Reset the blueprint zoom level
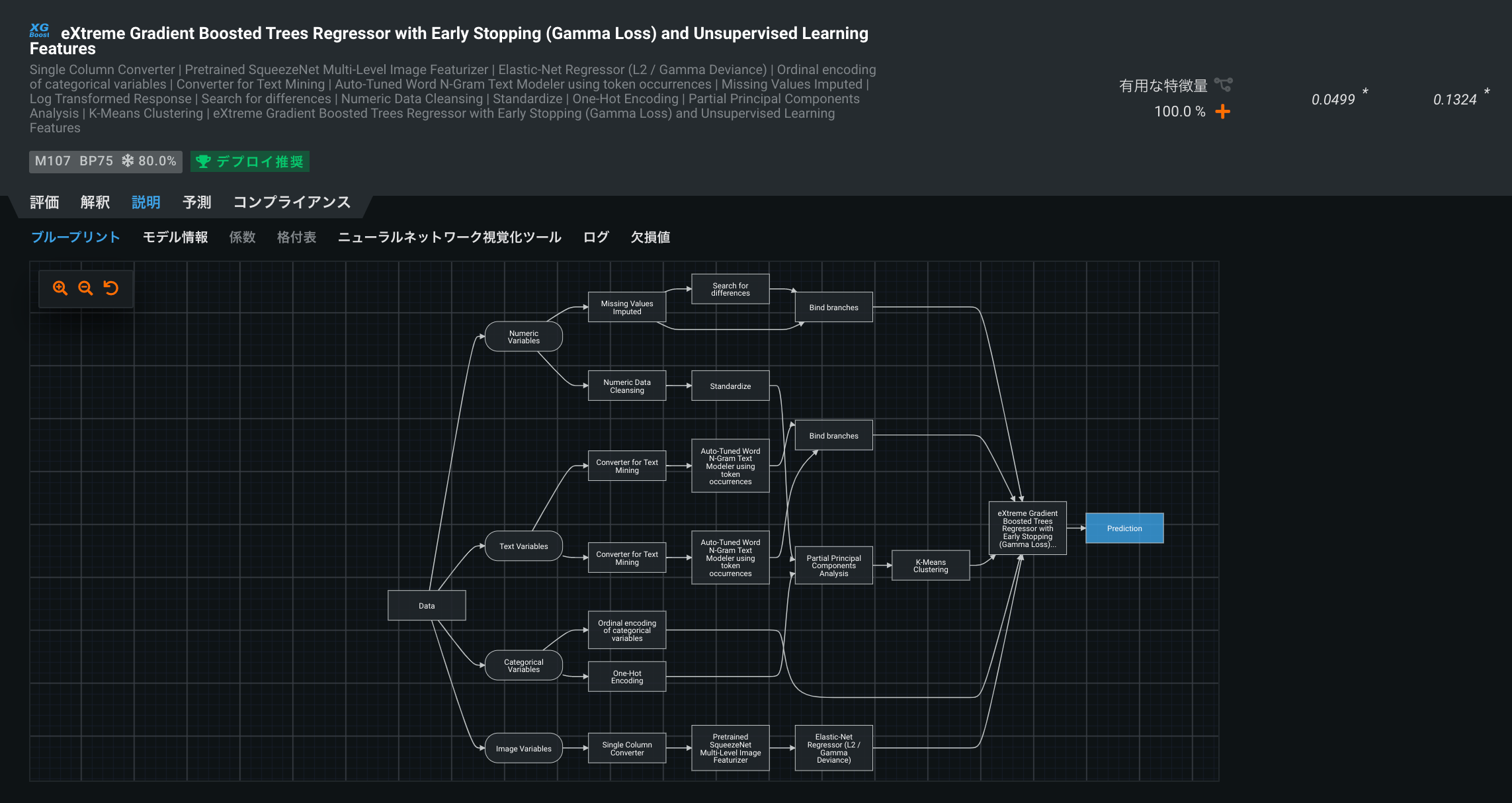 coord(111,288)
